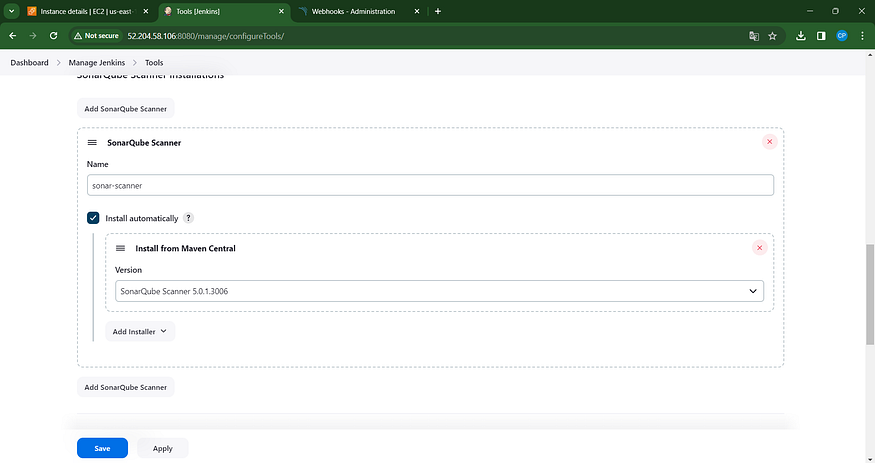
Task: Click the browser address bar URL
Action: 206,36
